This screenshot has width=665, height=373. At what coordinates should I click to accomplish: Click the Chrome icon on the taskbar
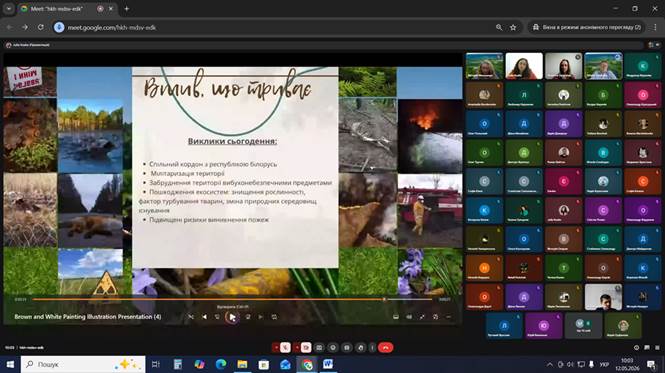[x=307, y=365]
